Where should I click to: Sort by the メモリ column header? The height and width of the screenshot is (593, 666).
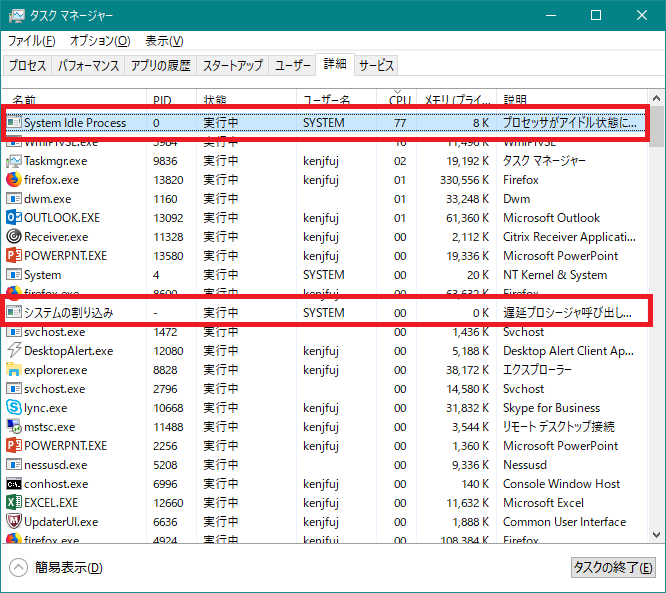[x=457, y=98]
